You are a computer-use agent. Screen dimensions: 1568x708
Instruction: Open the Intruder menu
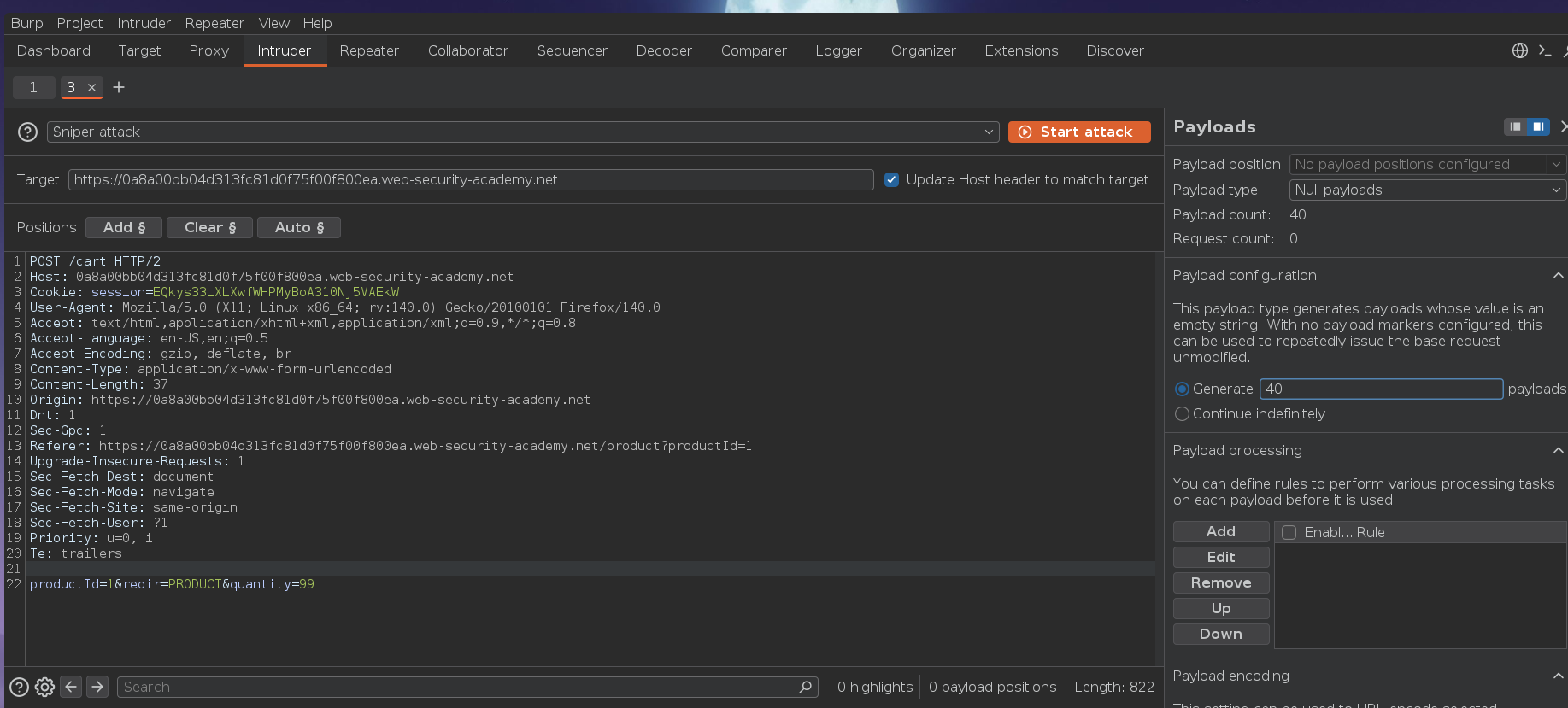[144, 23]
